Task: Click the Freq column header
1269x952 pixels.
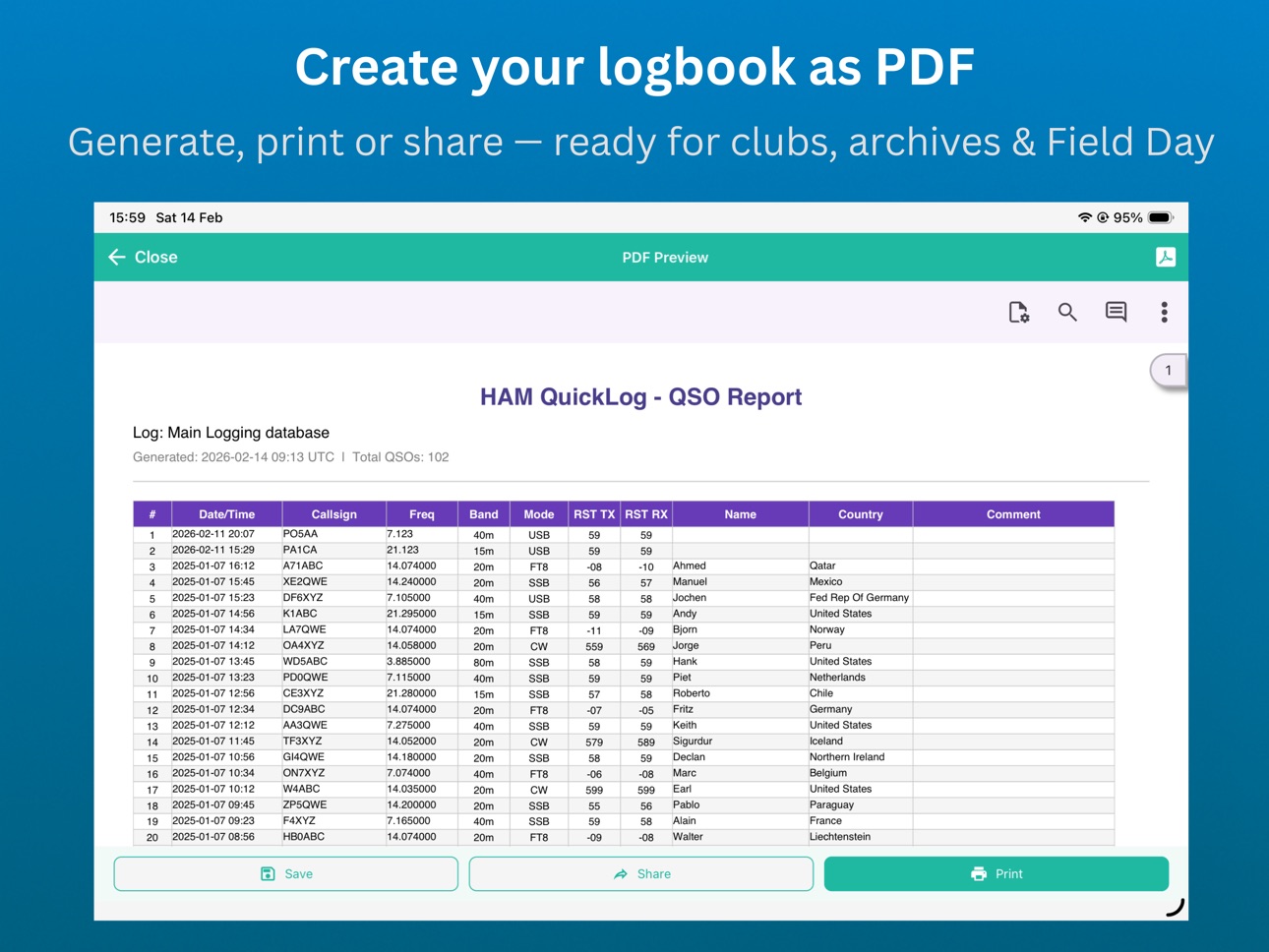Action: point(422,514)
